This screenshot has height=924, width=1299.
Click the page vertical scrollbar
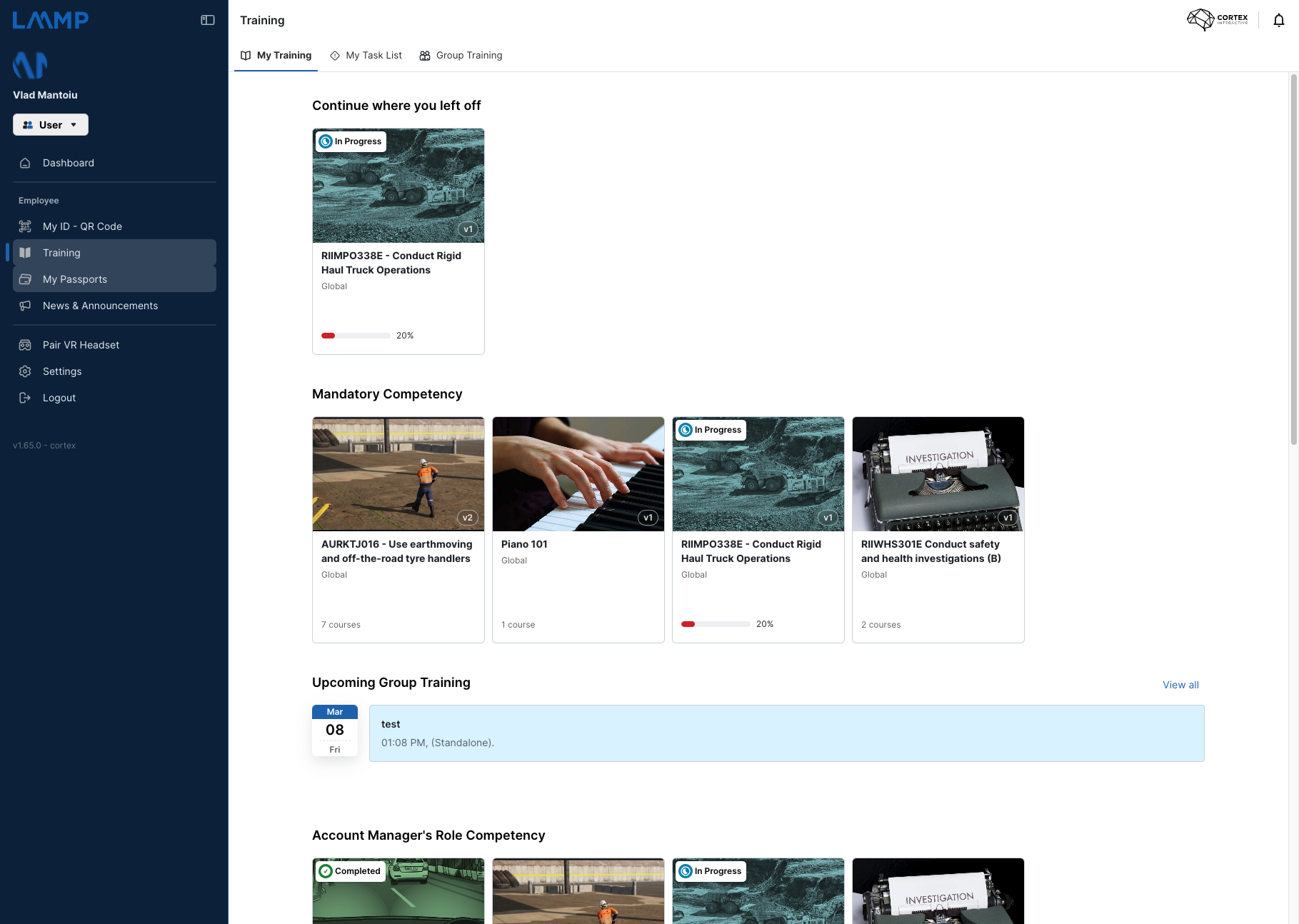[x=1293, y=260]
